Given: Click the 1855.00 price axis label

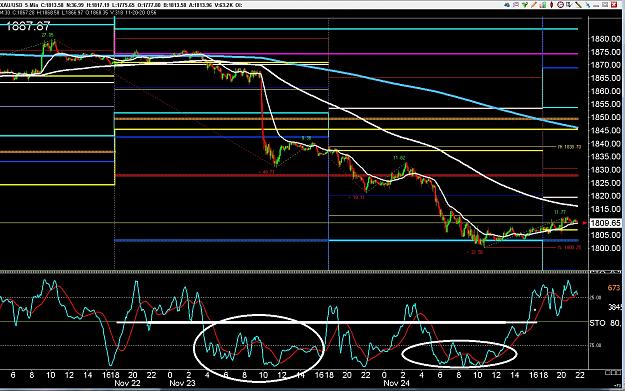Looking at the screenshot, I should click(605, 104).
